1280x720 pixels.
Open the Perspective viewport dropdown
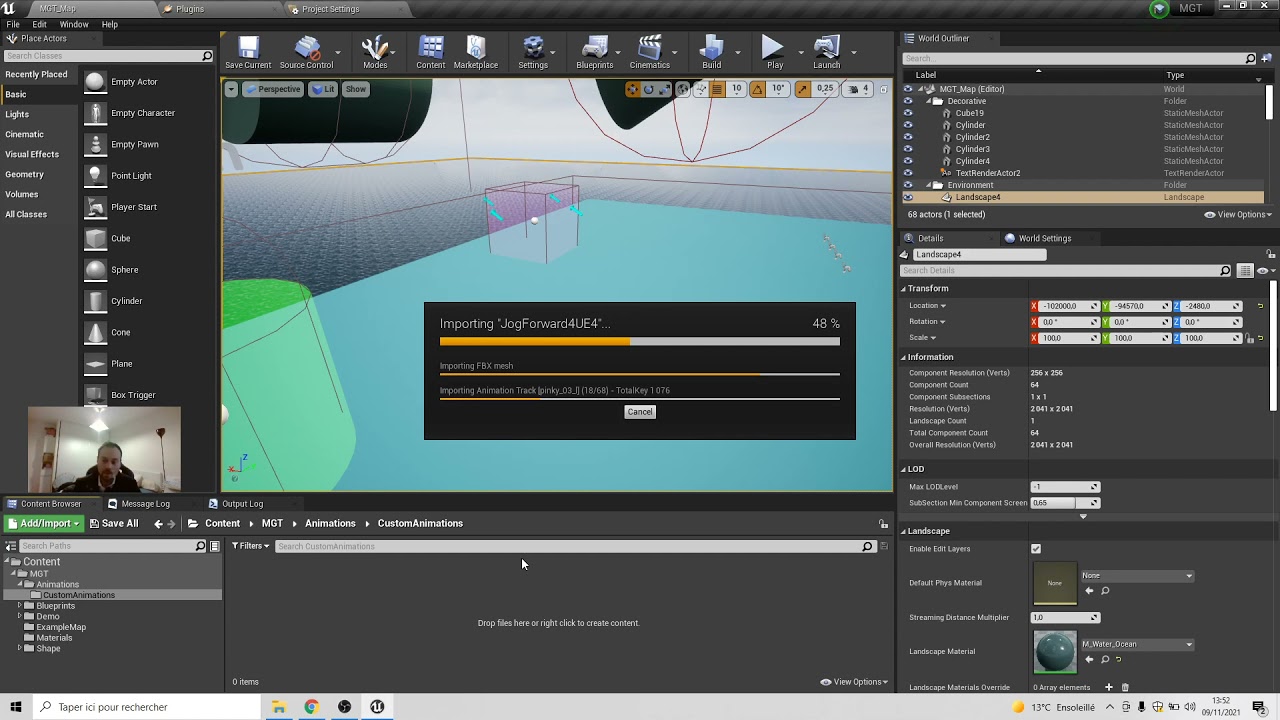(272, 88)
